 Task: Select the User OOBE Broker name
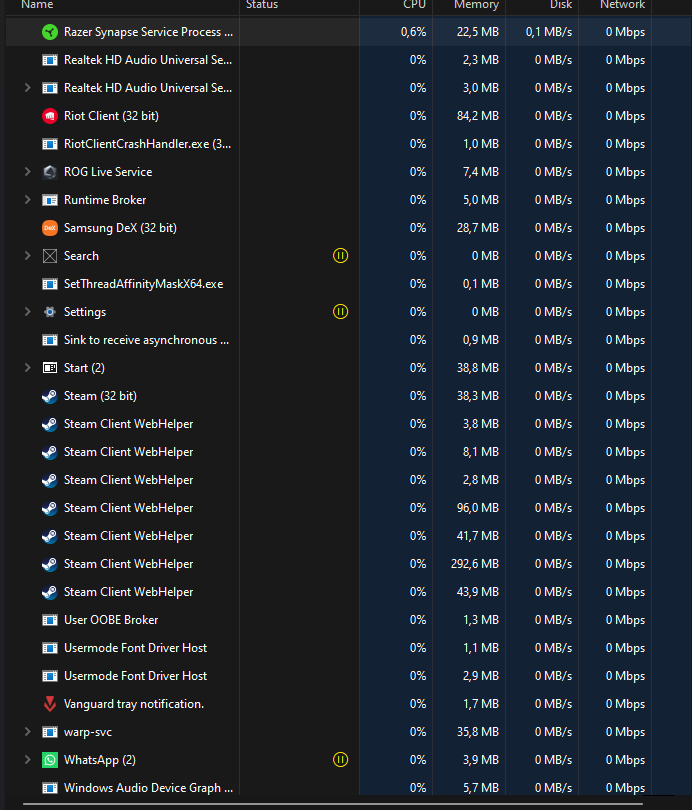point(111,620)
